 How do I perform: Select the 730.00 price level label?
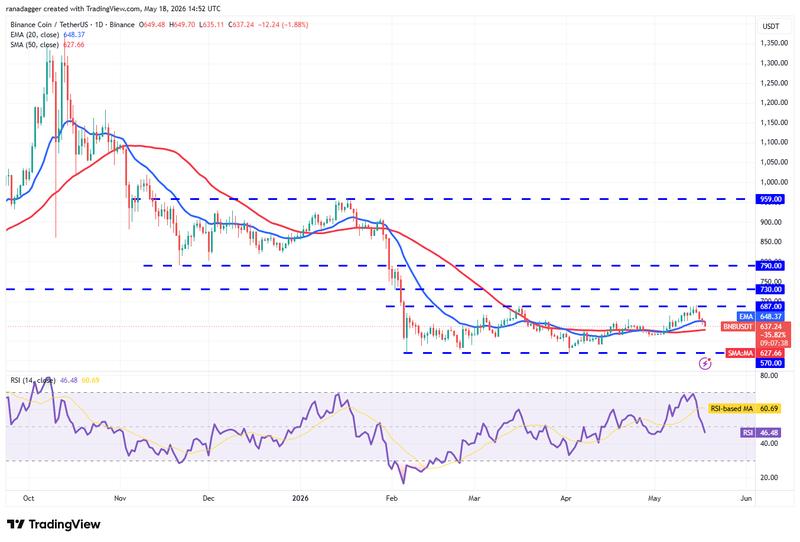pyautogui.click(x=769, y=289)
